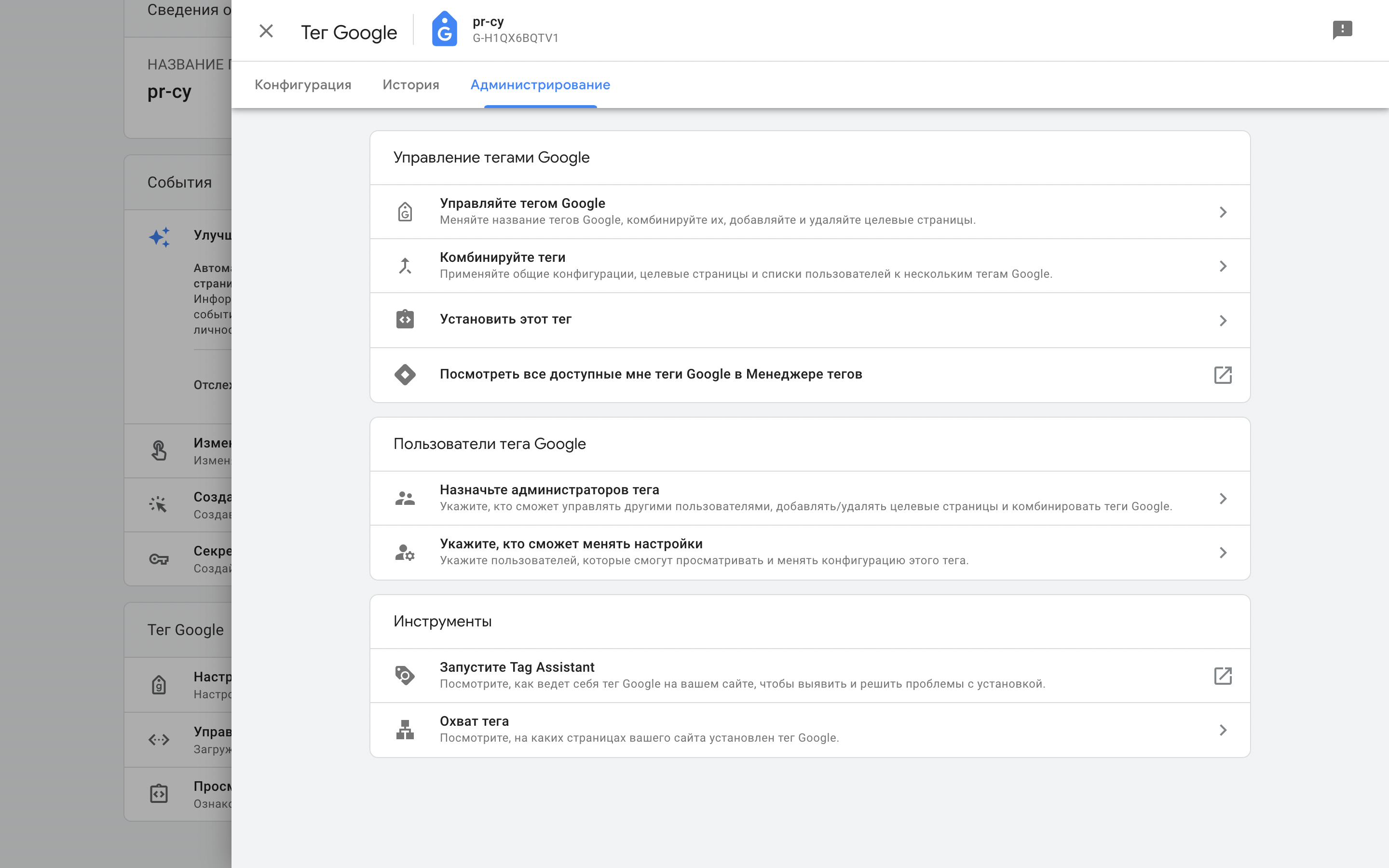Click external link icon for Менеджере тегов row
This screenshot has height=868, width=1389.
tap(1223, 375)
